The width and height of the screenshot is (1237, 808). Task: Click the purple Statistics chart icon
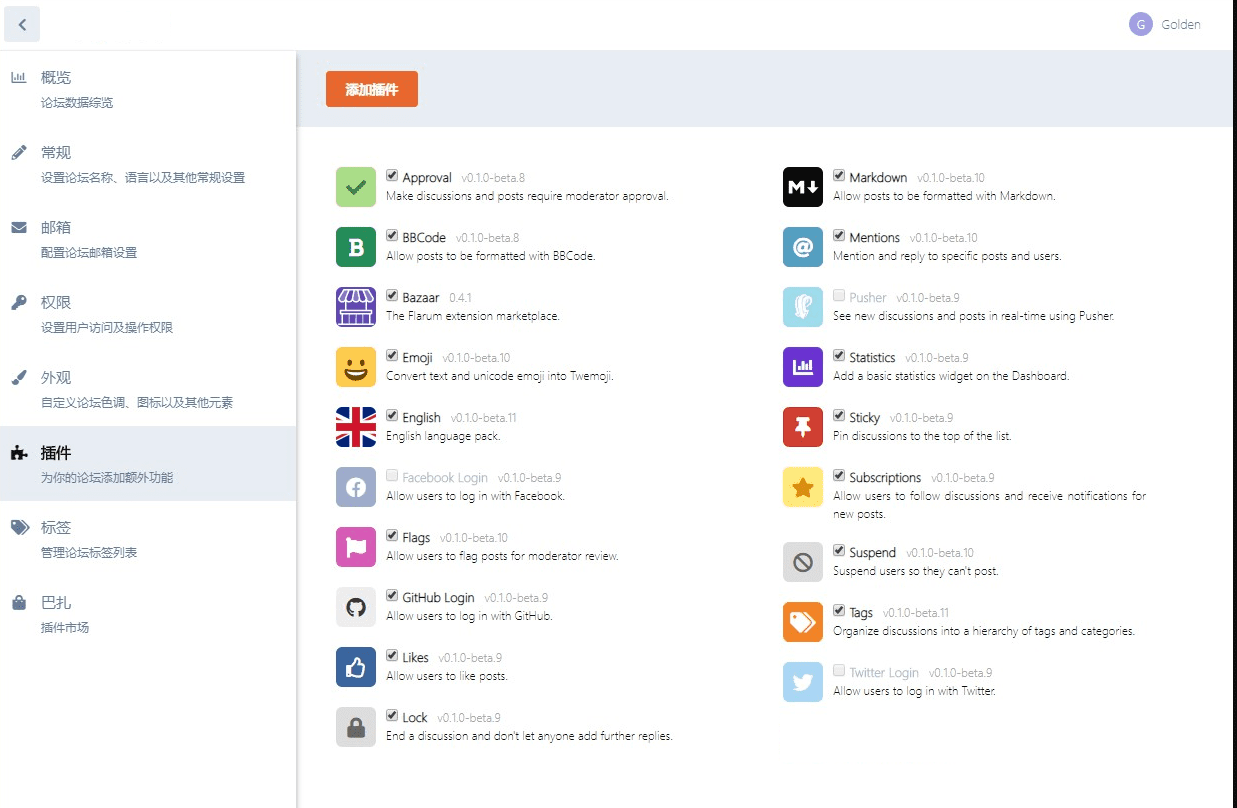pyautogui.click(x=802, y=367)
